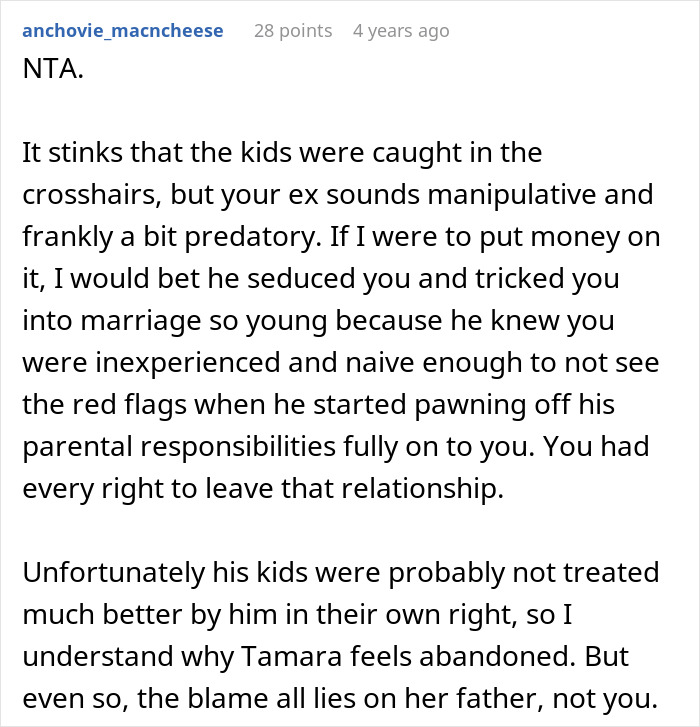This screenshot has height=727, width=700.
Task: Click the line starting "much better by him"
Action: coord(297,614)
